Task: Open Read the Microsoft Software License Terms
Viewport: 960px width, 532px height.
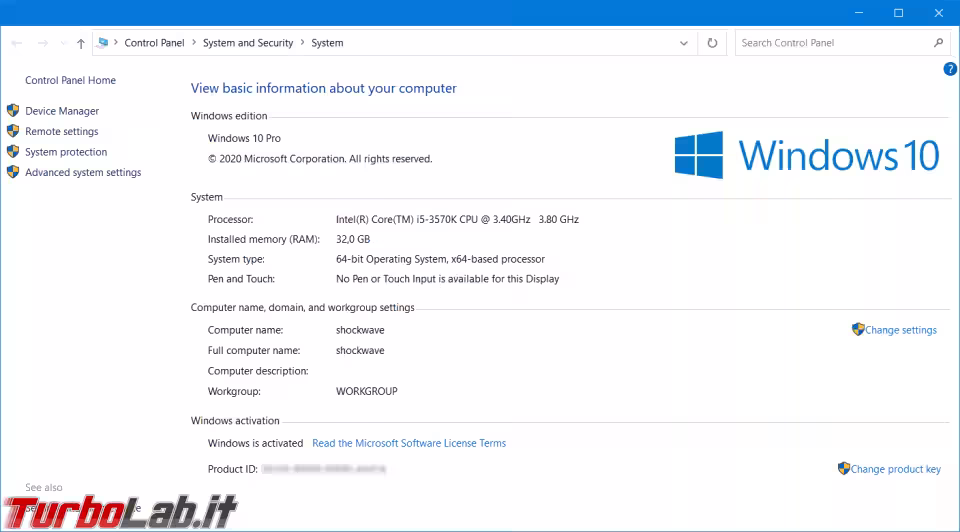Action: click(x=409, y=443)
